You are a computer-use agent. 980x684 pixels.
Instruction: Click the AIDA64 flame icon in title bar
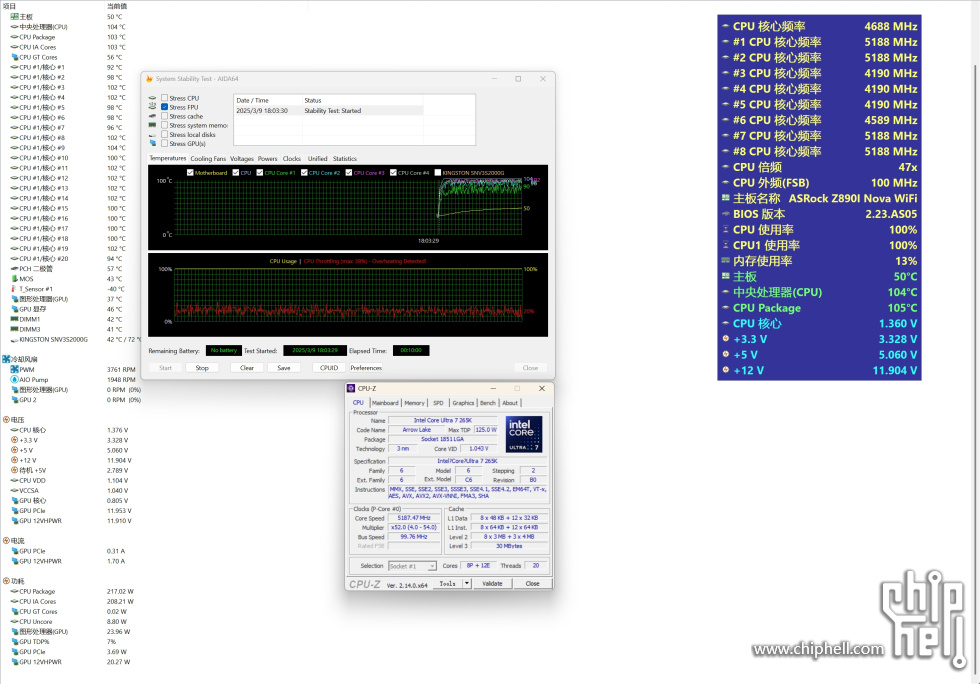pos(149,79)
